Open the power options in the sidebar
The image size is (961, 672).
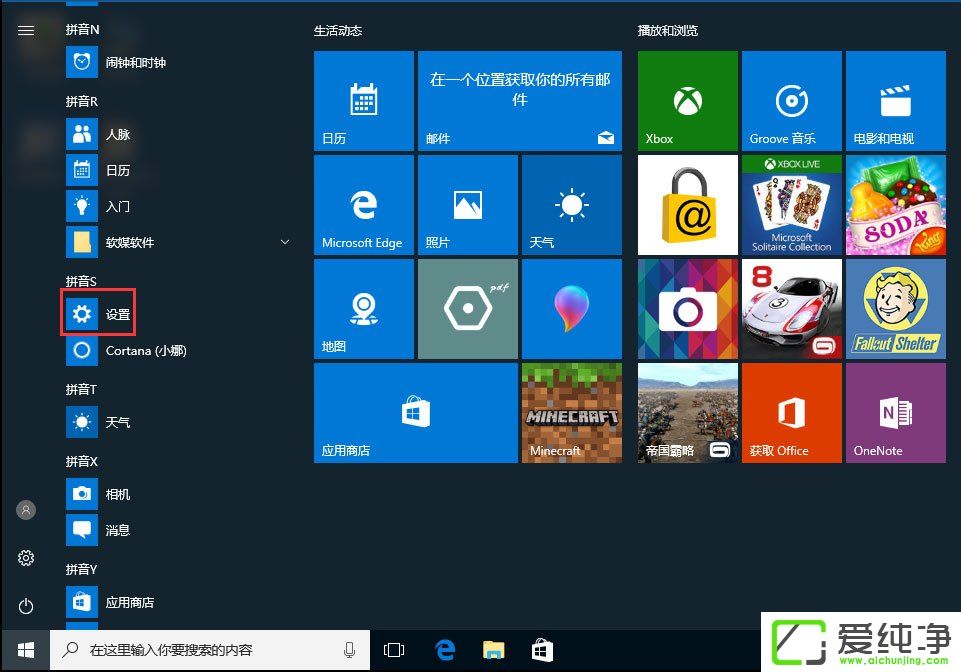(x=26, y=606)
